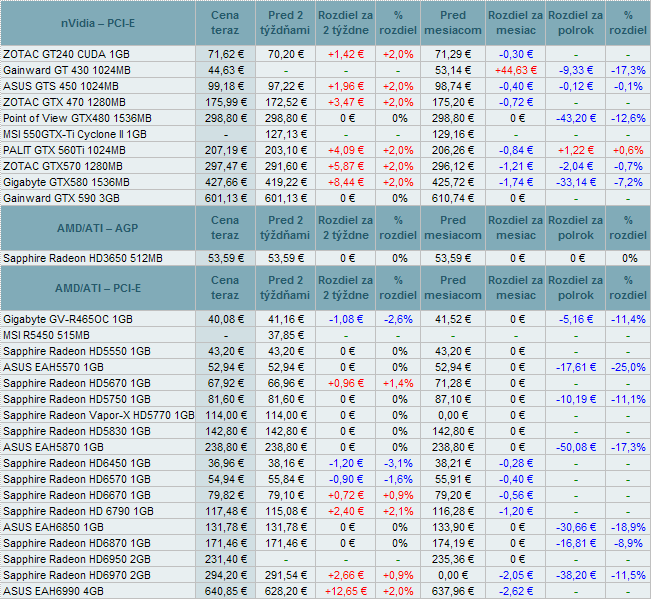Select the 610,74 € month-ago price
Screen dimensions: 651x599
click(453, 198)
